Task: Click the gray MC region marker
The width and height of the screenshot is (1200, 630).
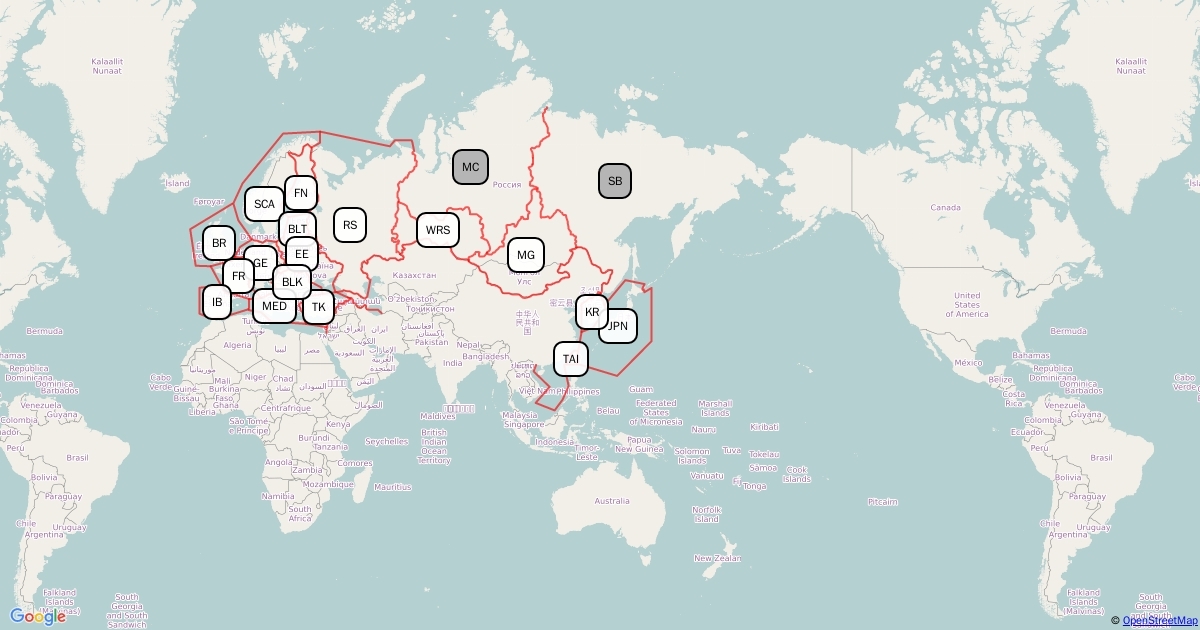Action: coord(470,167)
